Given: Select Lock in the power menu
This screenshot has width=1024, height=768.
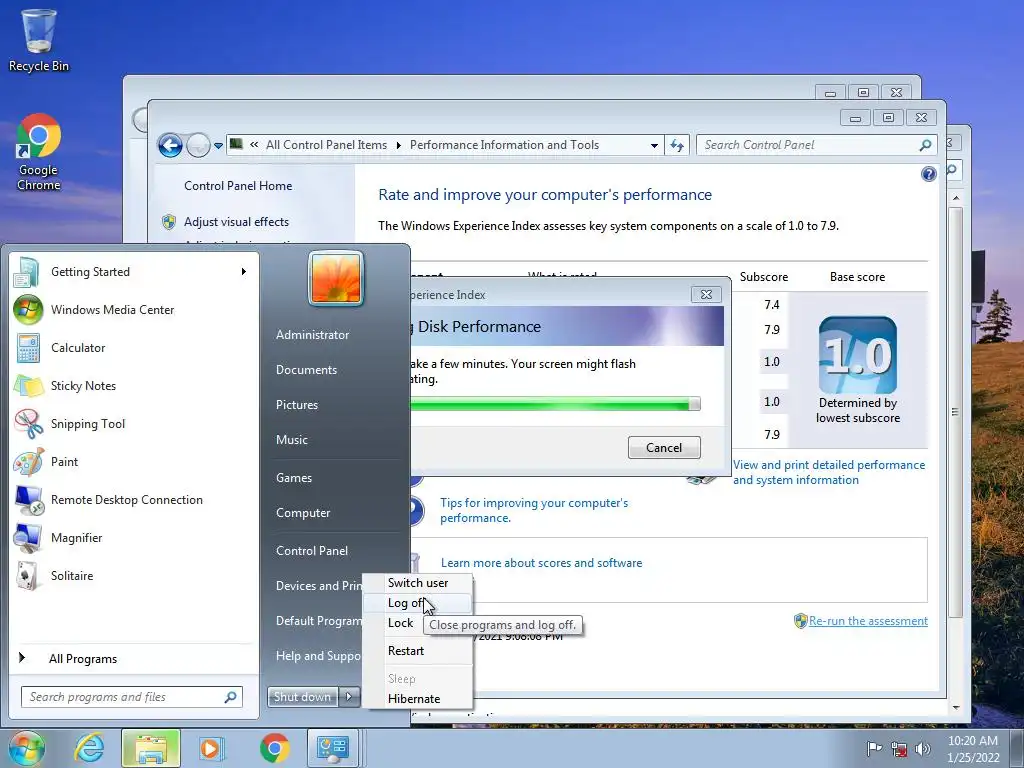Looking at the screenshot, I should click(400, 623).
